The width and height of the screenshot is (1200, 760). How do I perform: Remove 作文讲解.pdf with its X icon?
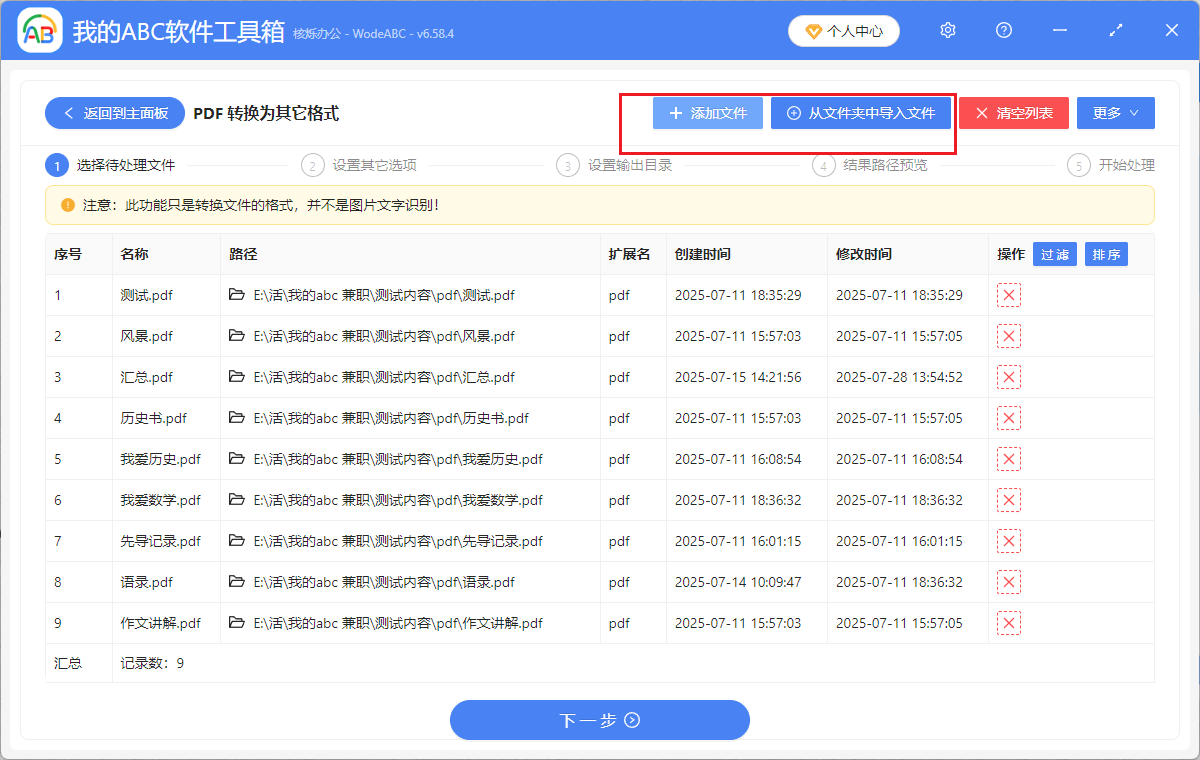click(x=1009, y=622)
